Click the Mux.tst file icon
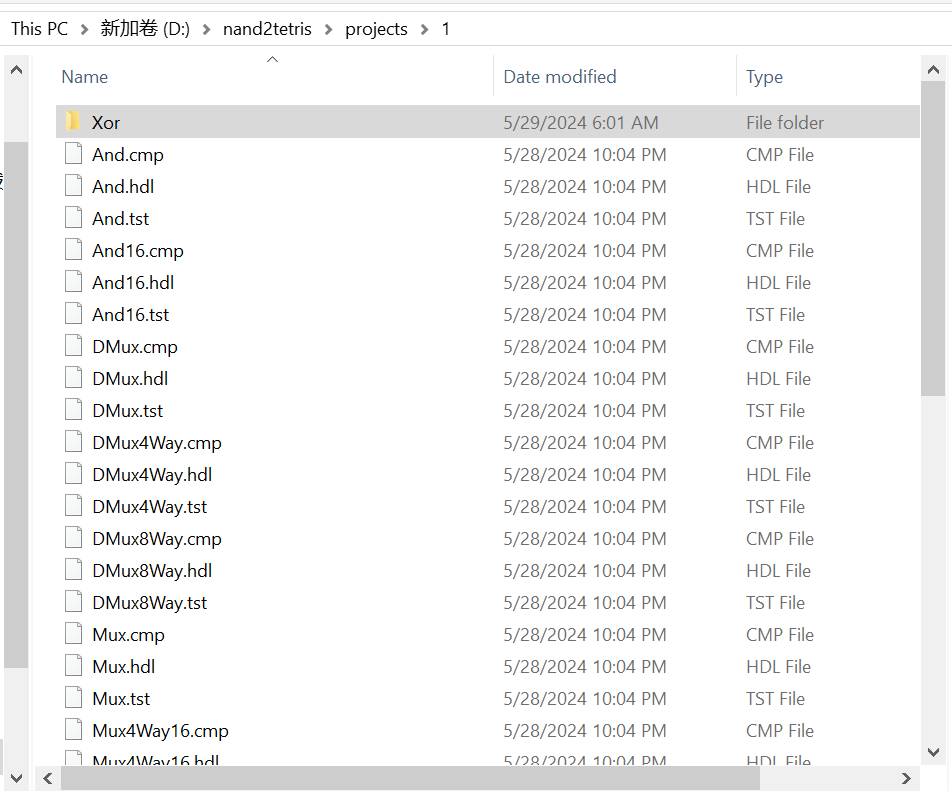 72,698
